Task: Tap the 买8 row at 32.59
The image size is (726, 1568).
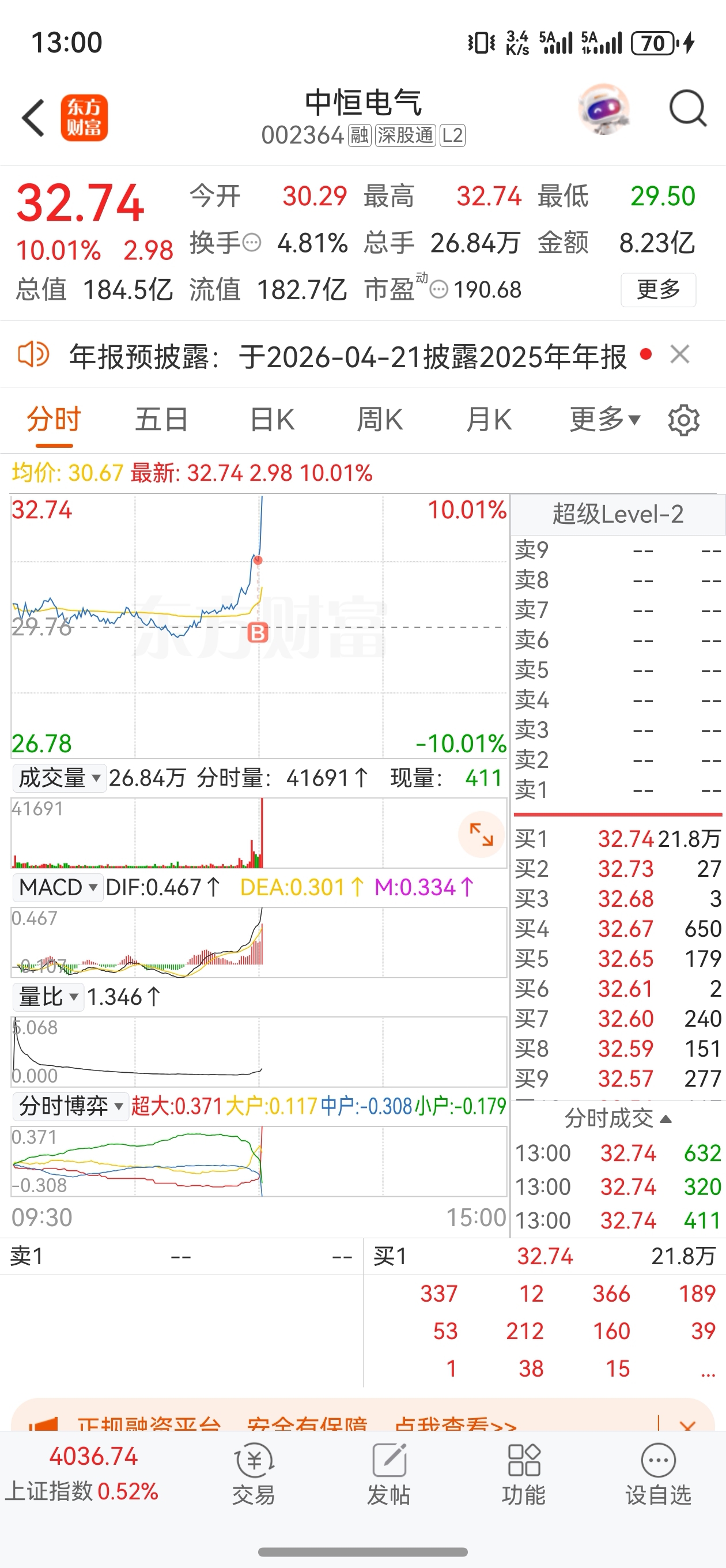Action: pyautogui.click(x=618, y=1048)
